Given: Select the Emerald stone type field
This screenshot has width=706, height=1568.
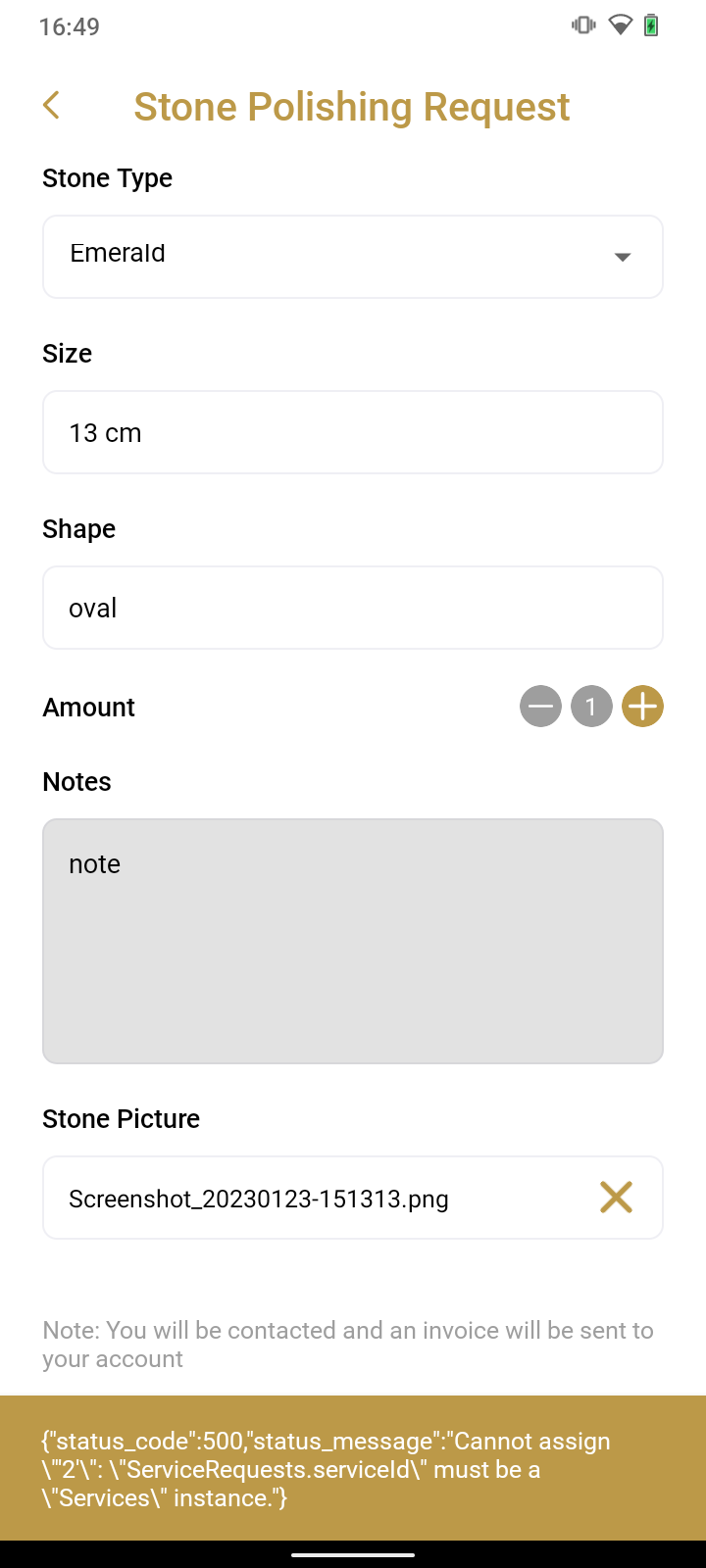Looking at the screenshot, I should (x=324, y=256).
